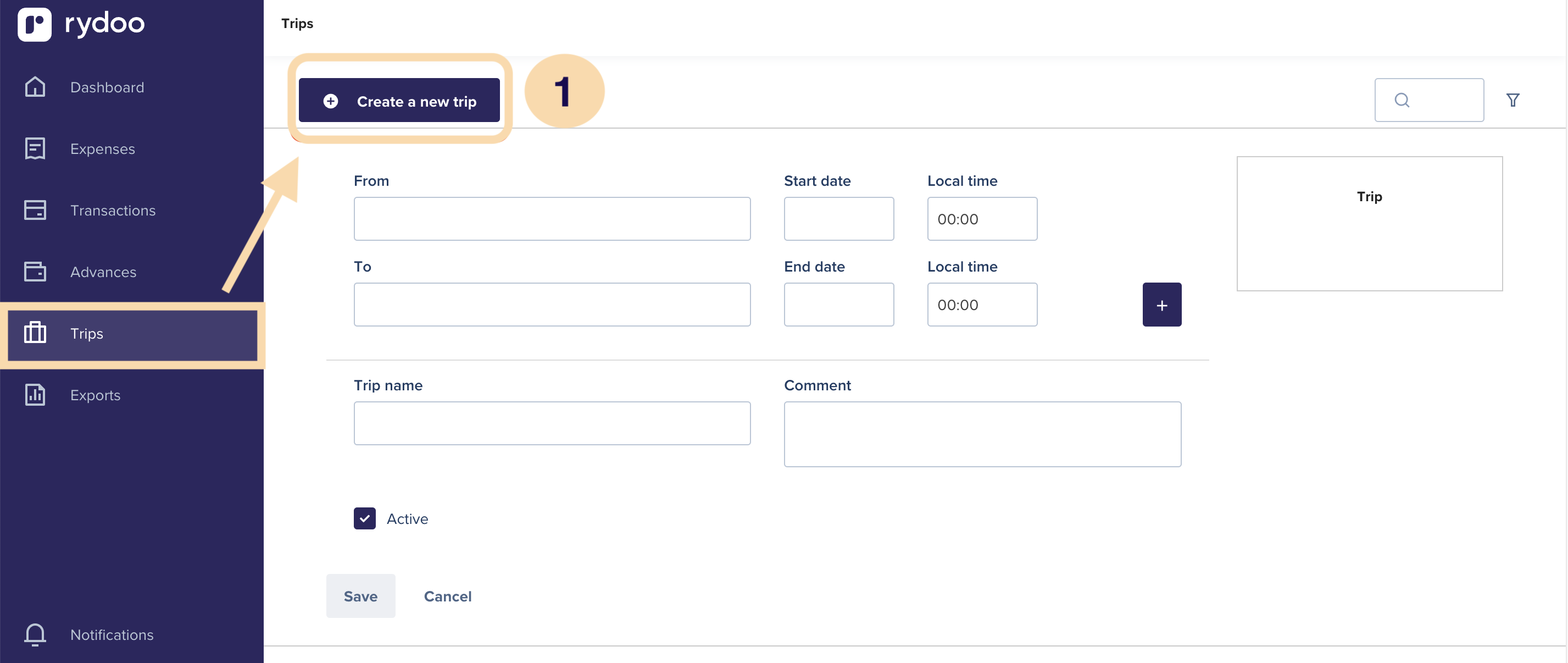
Task: Open the start Local time field
Action: point(981,219)
